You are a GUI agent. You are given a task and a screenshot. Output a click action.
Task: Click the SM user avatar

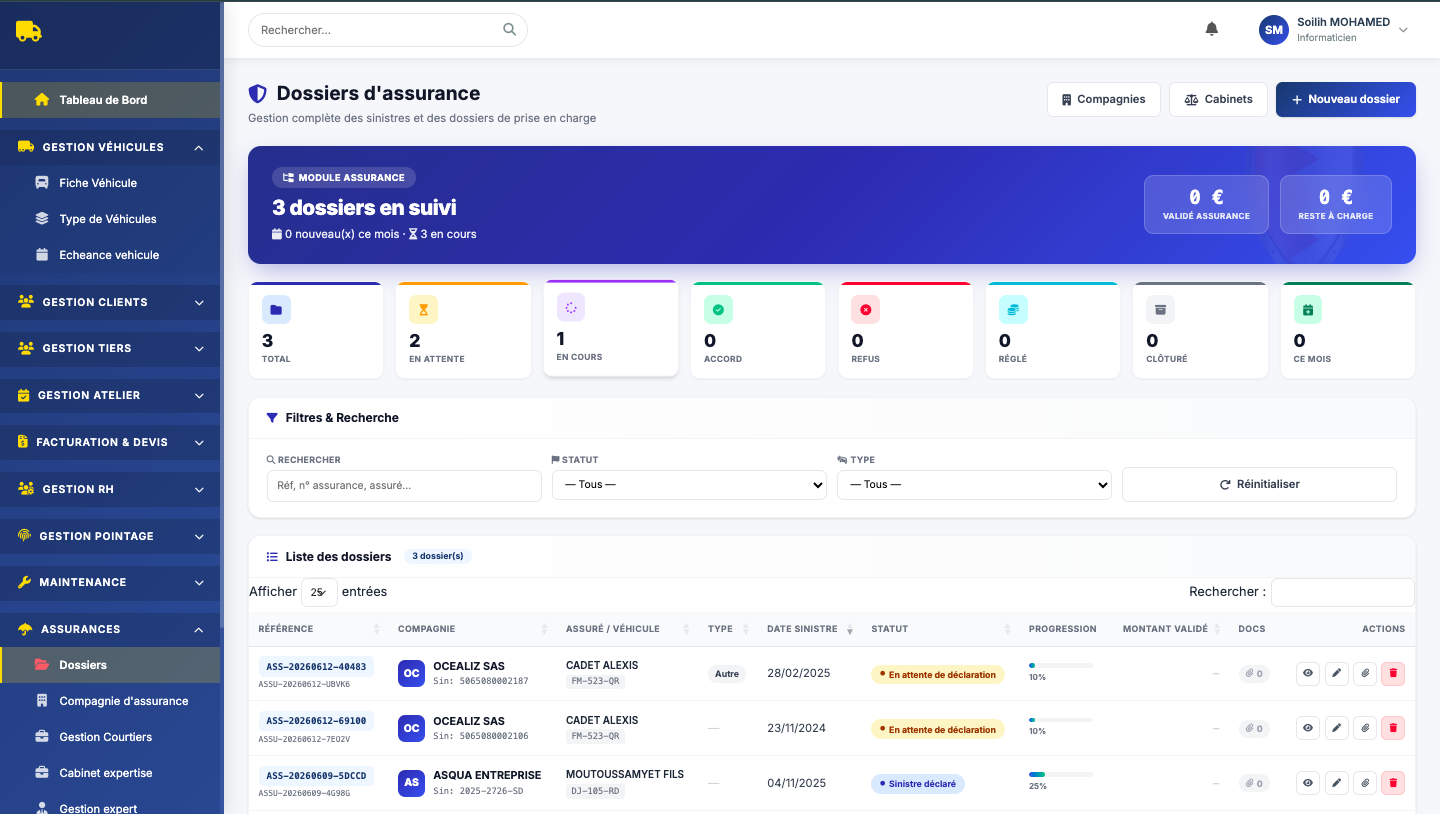point(1274,30)
